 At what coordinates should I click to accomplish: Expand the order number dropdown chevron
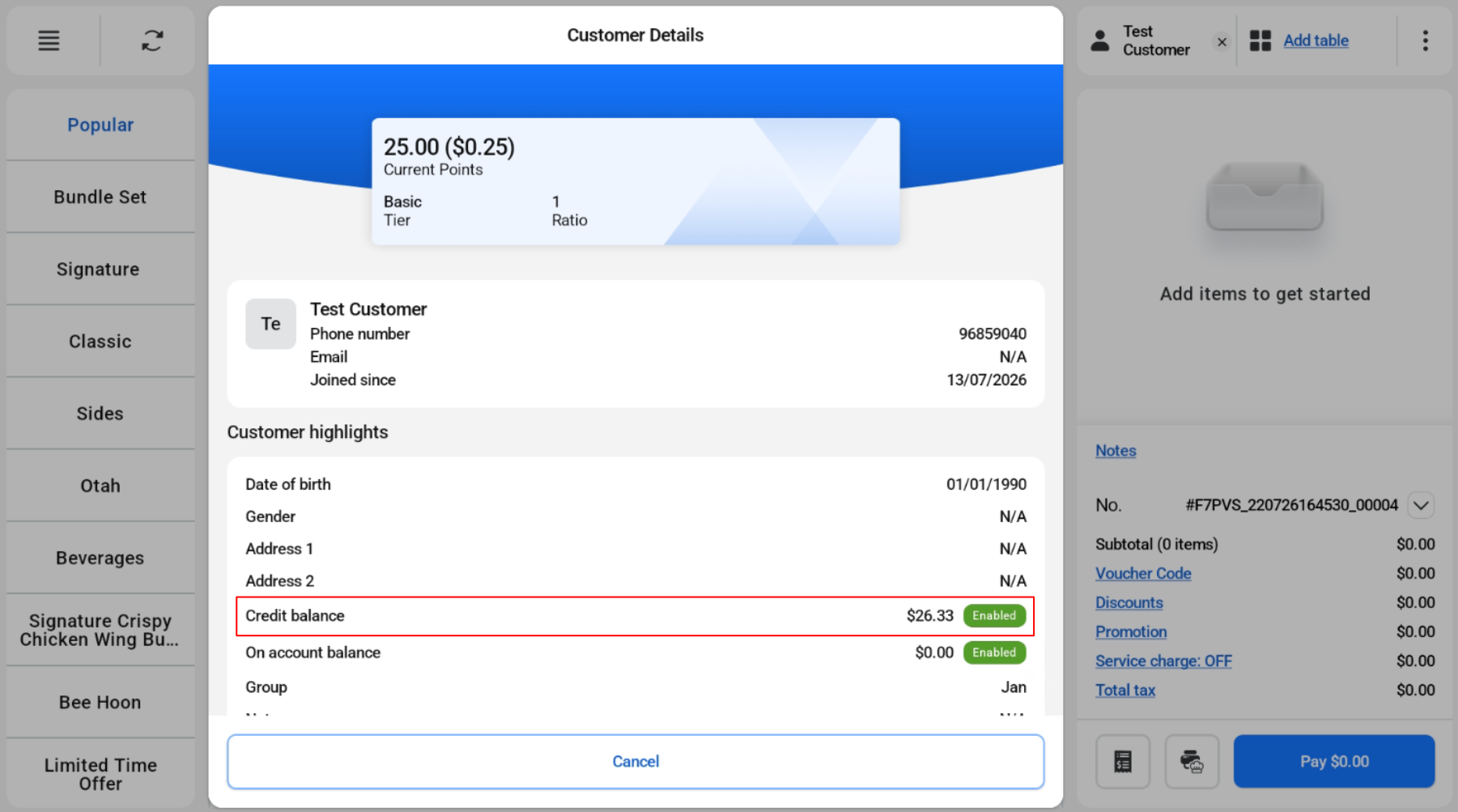click(x=1421, y=505)
